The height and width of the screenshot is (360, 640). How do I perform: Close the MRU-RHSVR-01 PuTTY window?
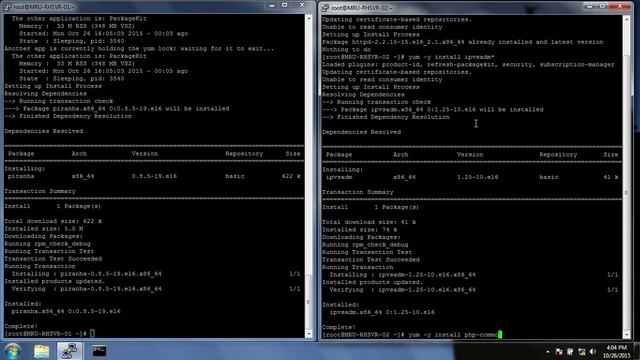[x=302, y=5]
